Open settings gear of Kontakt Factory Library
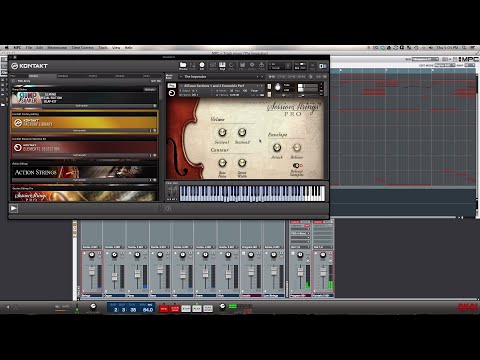This screenshot has width=480, height=360. pos(154,130)
